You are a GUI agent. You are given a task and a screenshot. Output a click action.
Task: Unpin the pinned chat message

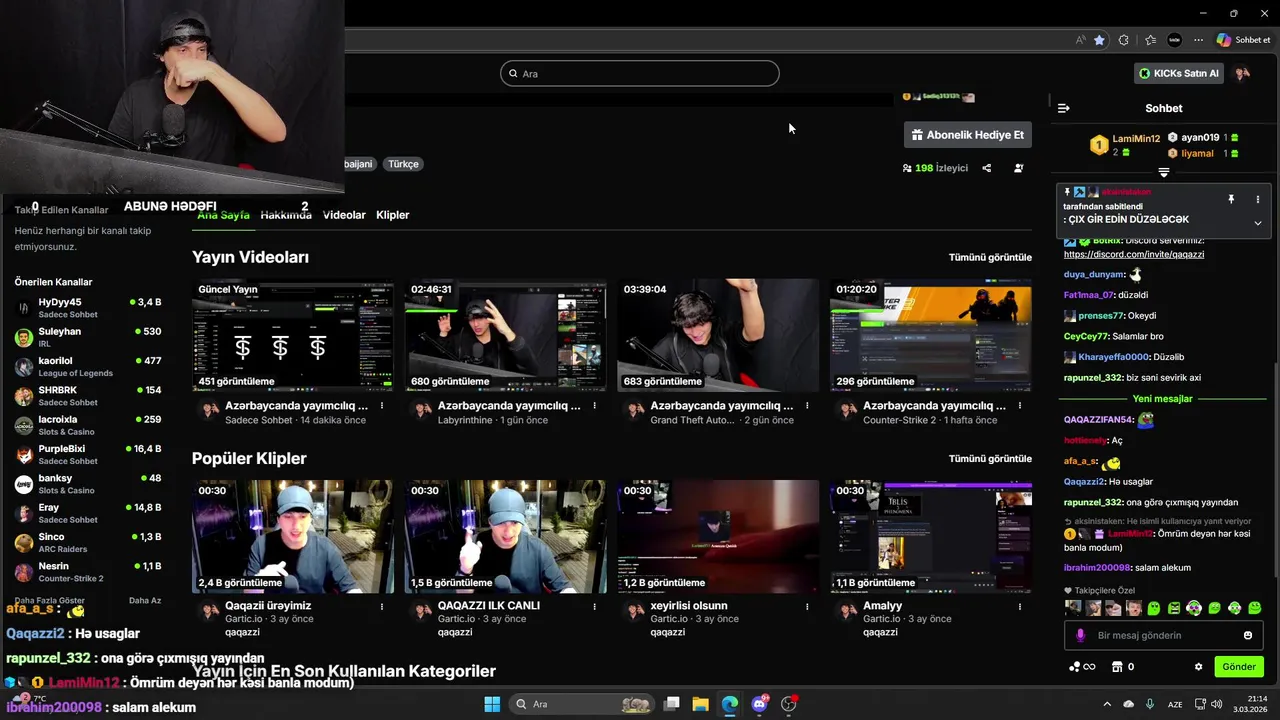1231,200
